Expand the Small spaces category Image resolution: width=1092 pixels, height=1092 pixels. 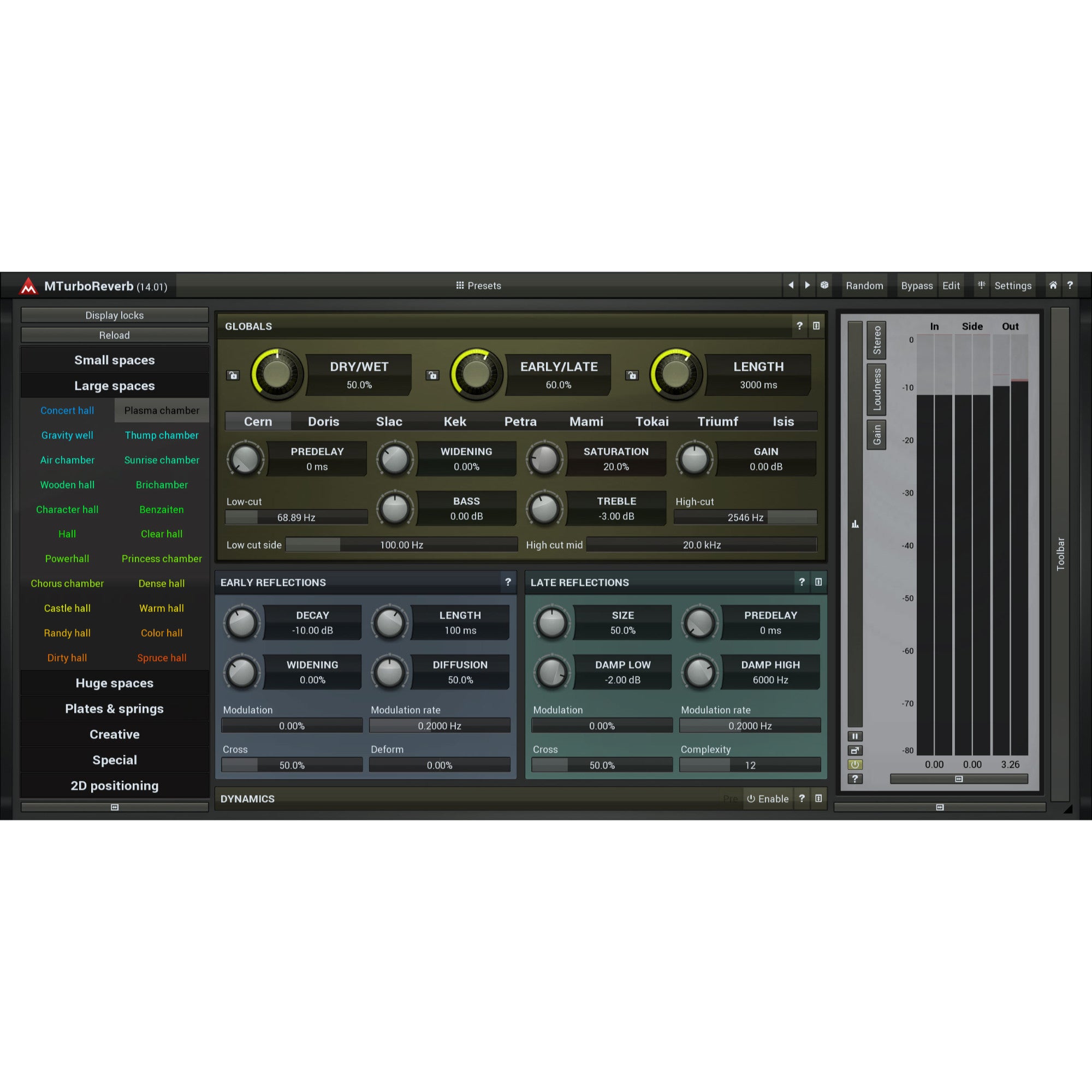point(115,360)
